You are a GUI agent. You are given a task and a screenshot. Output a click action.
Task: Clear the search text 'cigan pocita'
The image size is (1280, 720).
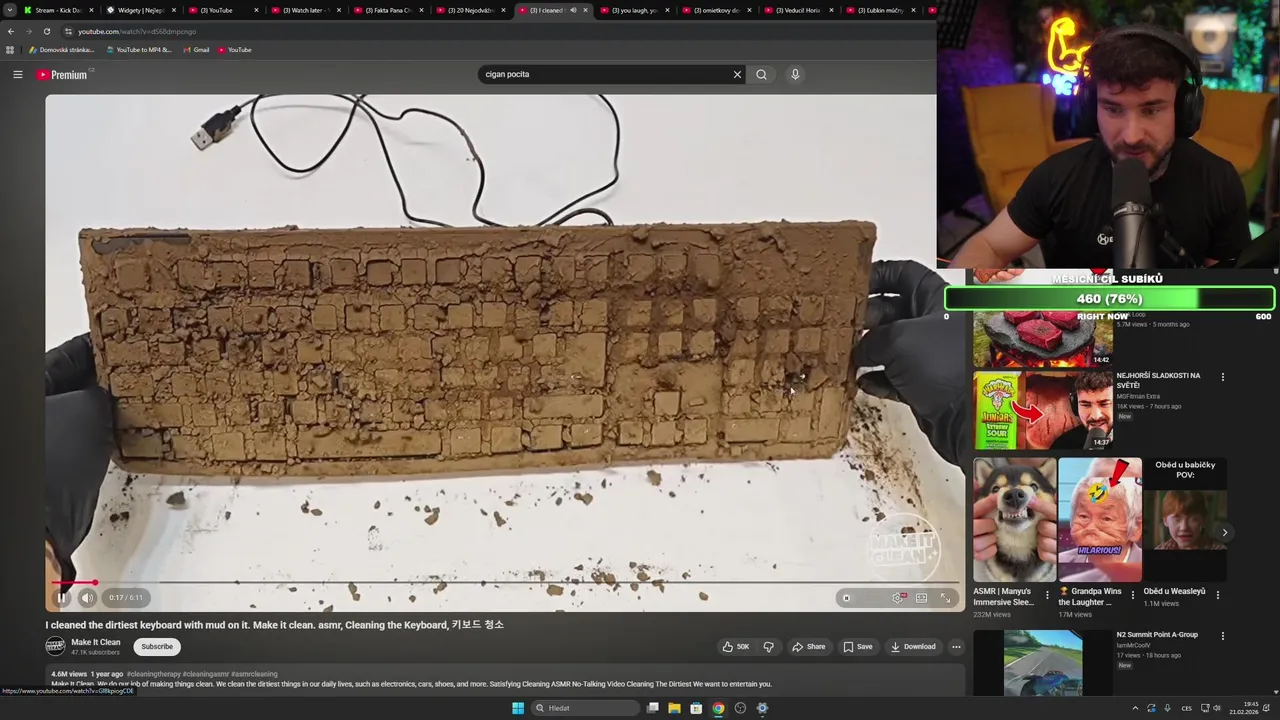coord(737,74)
